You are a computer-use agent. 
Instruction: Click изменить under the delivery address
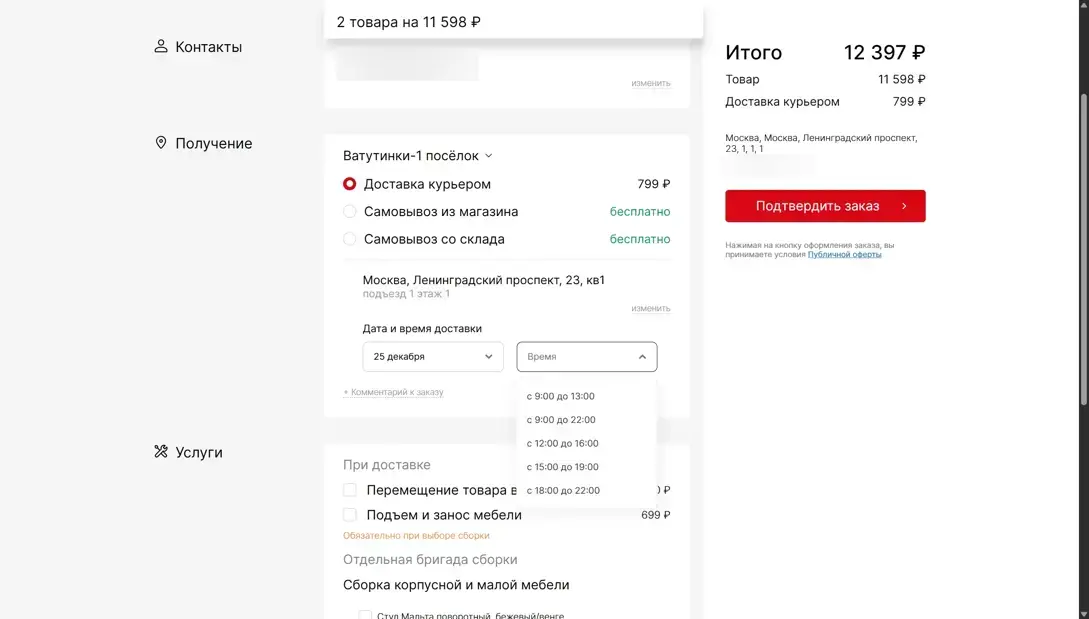(x=651, y=309)
